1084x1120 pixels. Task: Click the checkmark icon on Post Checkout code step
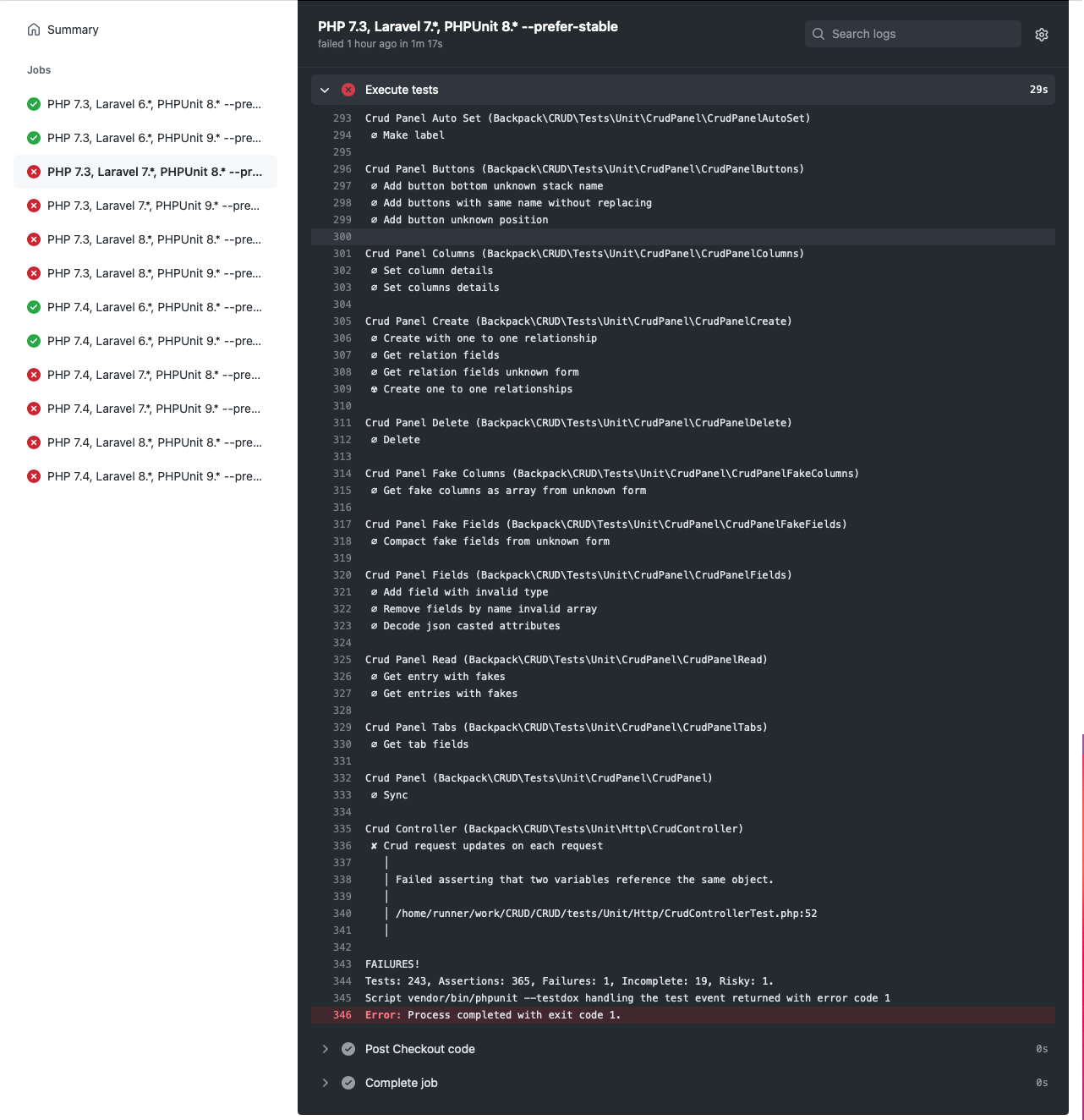tap(348, 1049)
